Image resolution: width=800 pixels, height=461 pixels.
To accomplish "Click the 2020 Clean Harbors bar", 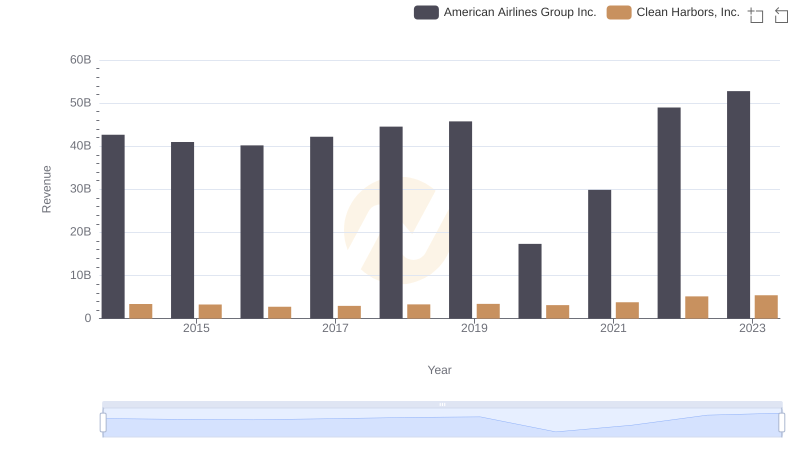I will click(558, 312).
